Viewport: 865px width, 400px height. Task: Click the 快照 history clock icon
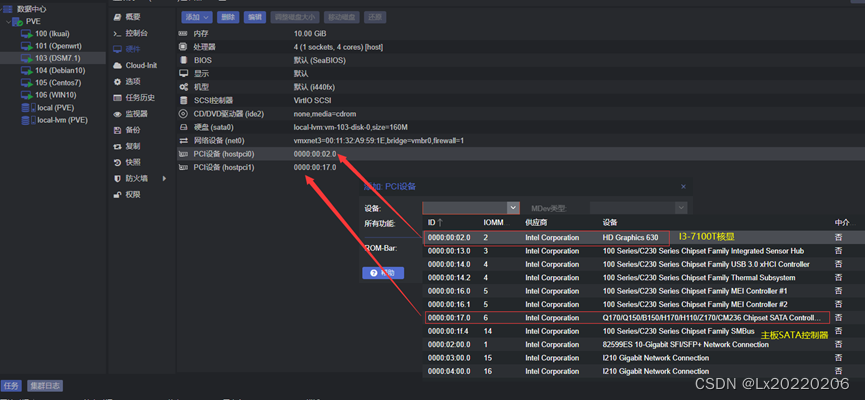point(117,162)
